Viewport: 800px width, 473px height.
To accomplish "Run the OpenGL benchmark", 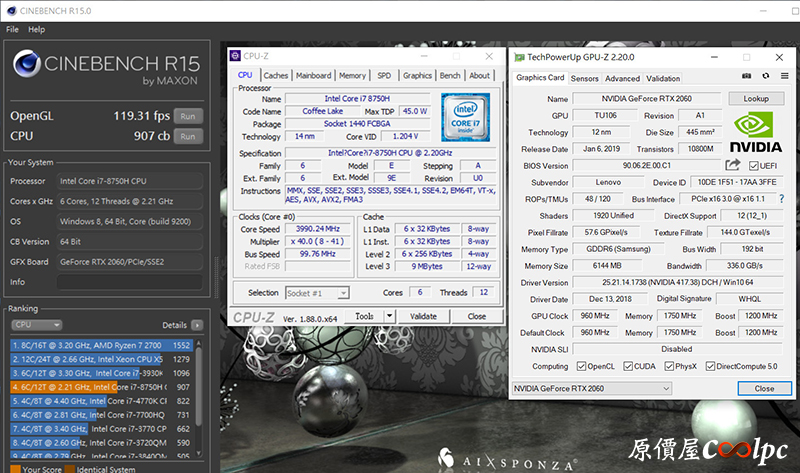I will click(x=188, y=116).
